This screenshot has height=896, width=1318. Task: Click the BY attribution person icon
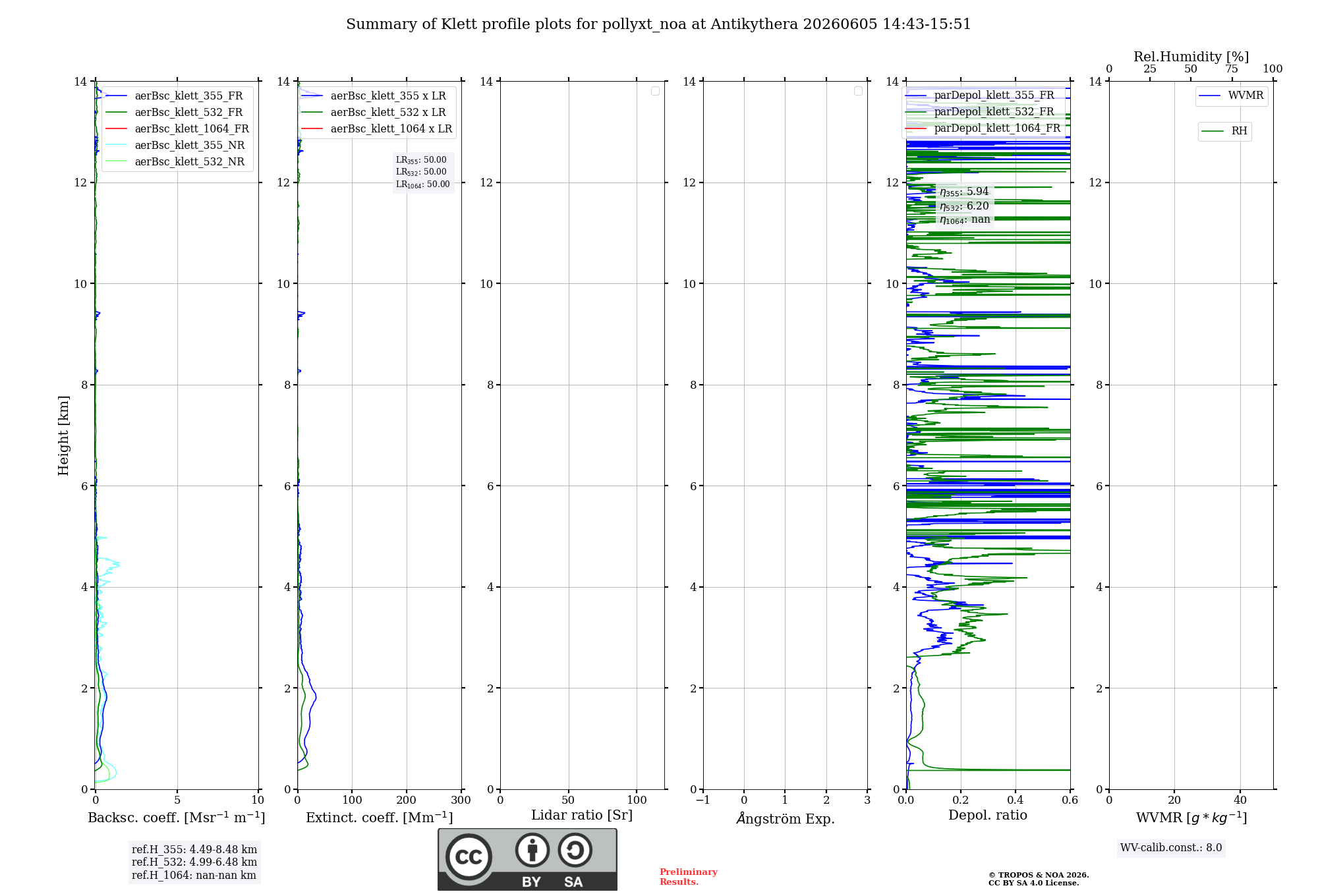tap(532, 850)
